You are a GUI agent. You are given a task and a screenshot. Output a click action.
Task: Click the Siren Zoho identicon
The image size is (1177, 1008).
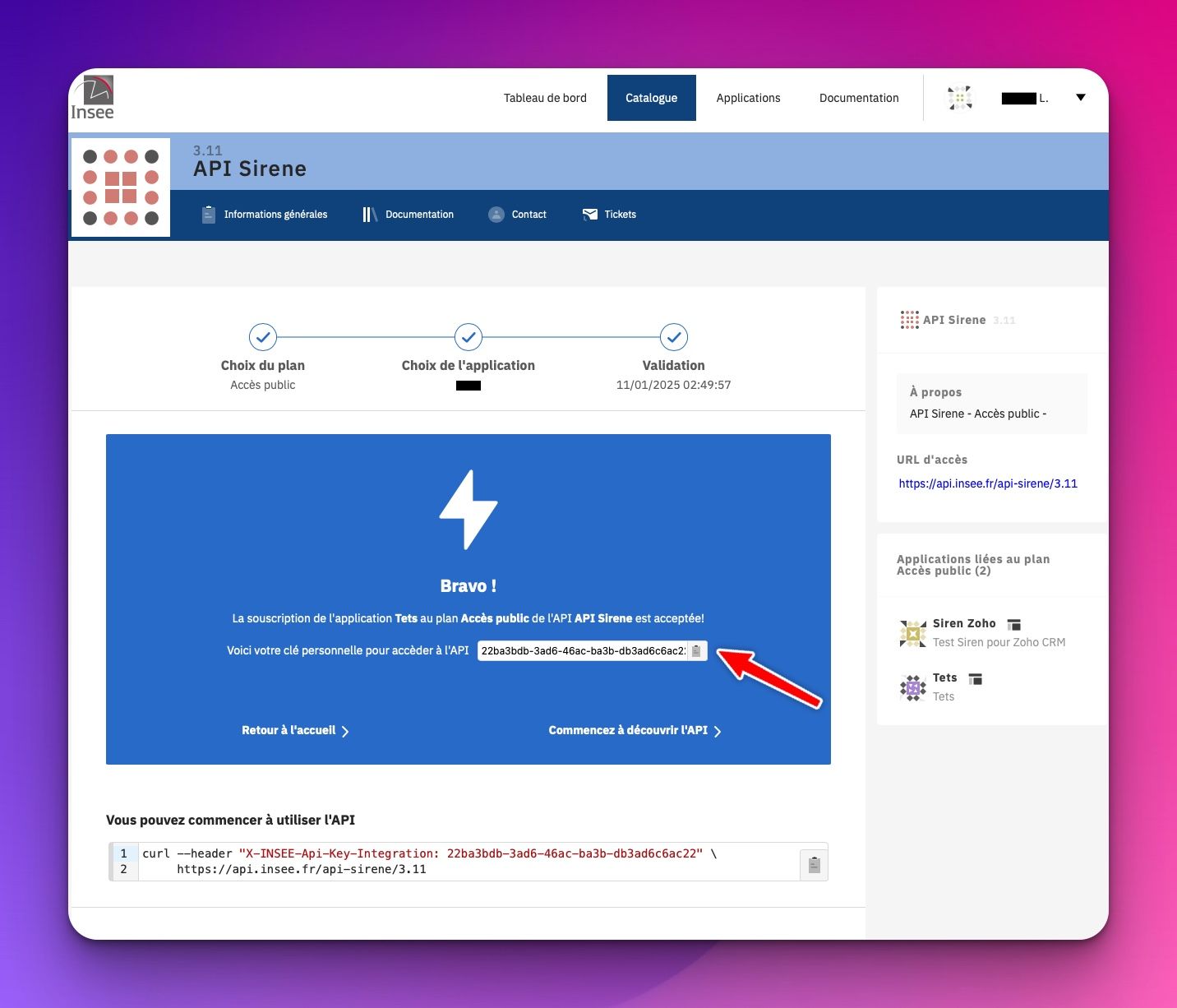[913, 633]
